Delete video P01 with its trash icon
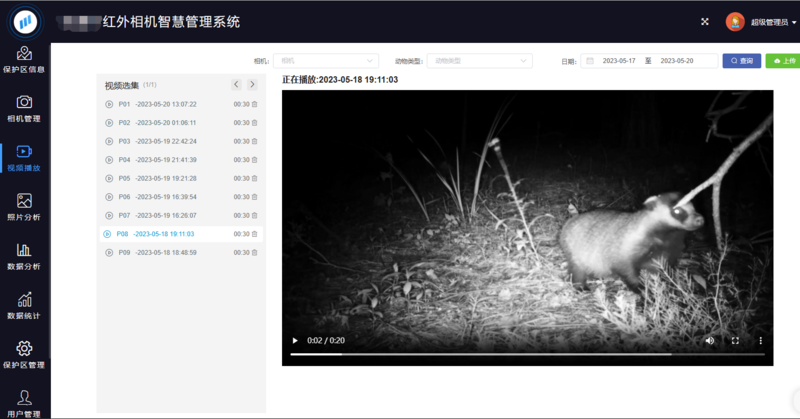The width and height of the screenshot is (800, 419). point(255,104)
